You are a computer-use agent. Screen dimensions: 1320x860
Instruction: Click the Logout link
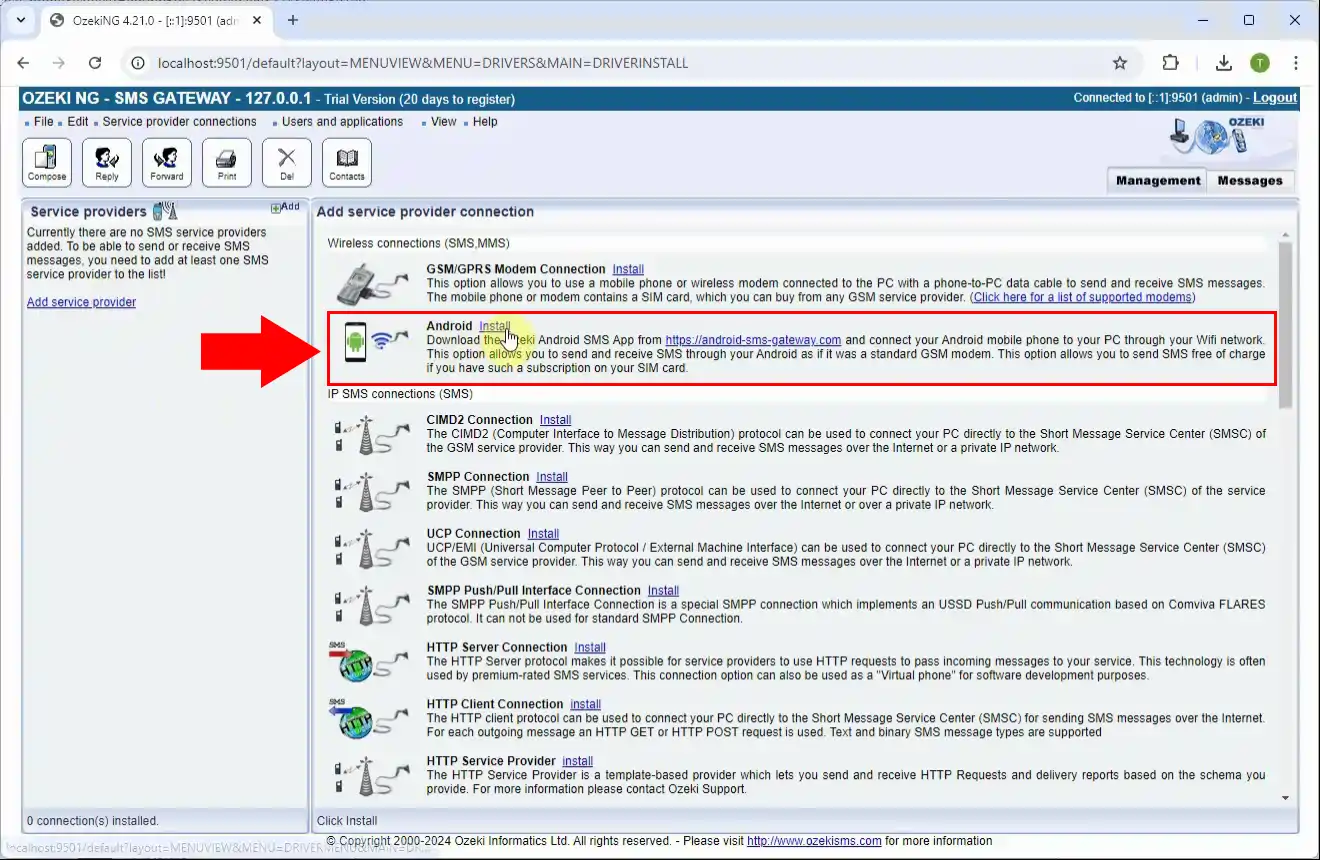point(1275,98)
